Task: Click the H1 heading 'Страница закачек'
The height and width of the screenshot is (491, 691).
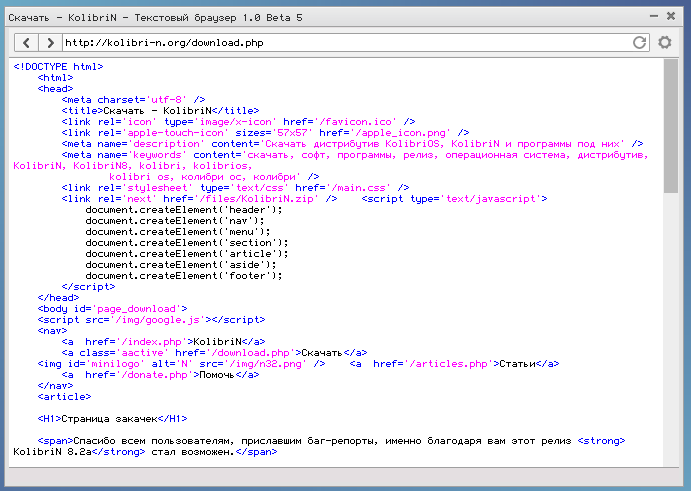Action: click(109, 419)
